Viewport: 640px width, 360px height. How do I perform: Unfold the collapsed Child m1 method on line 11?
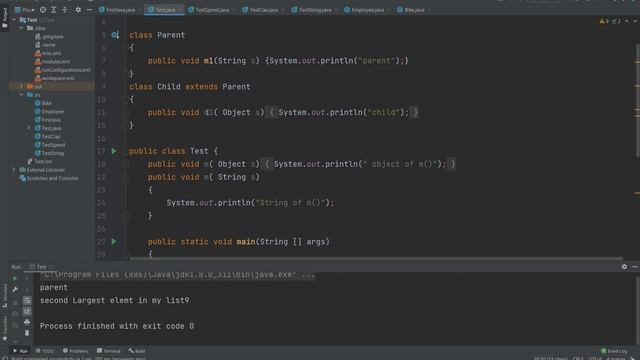[126, 113]
